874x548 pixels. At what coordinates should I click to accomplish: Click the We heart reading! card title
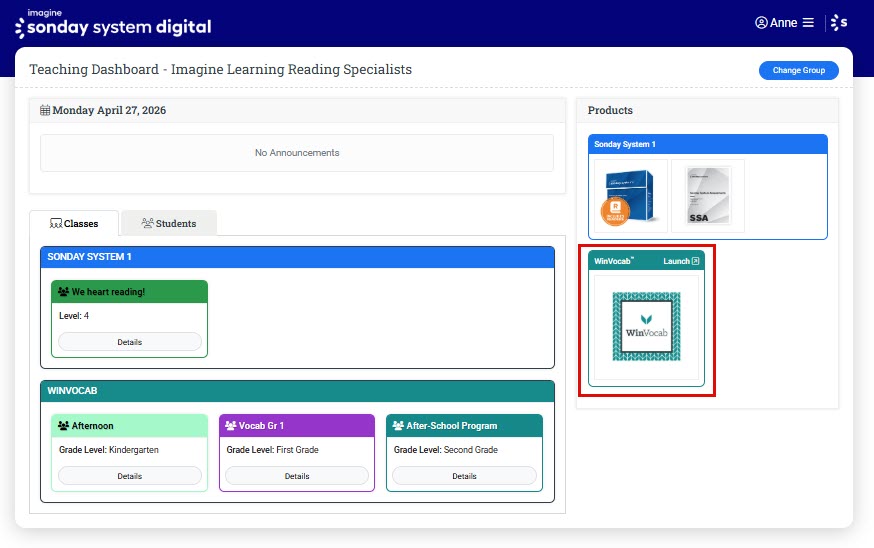(x=108, y=292)
